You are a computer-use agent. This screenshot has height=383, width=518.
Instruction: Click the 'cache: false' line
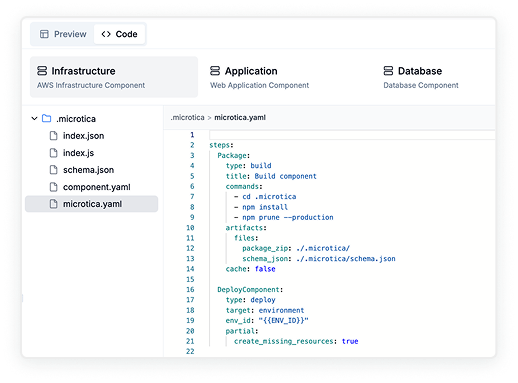point(250,269)
